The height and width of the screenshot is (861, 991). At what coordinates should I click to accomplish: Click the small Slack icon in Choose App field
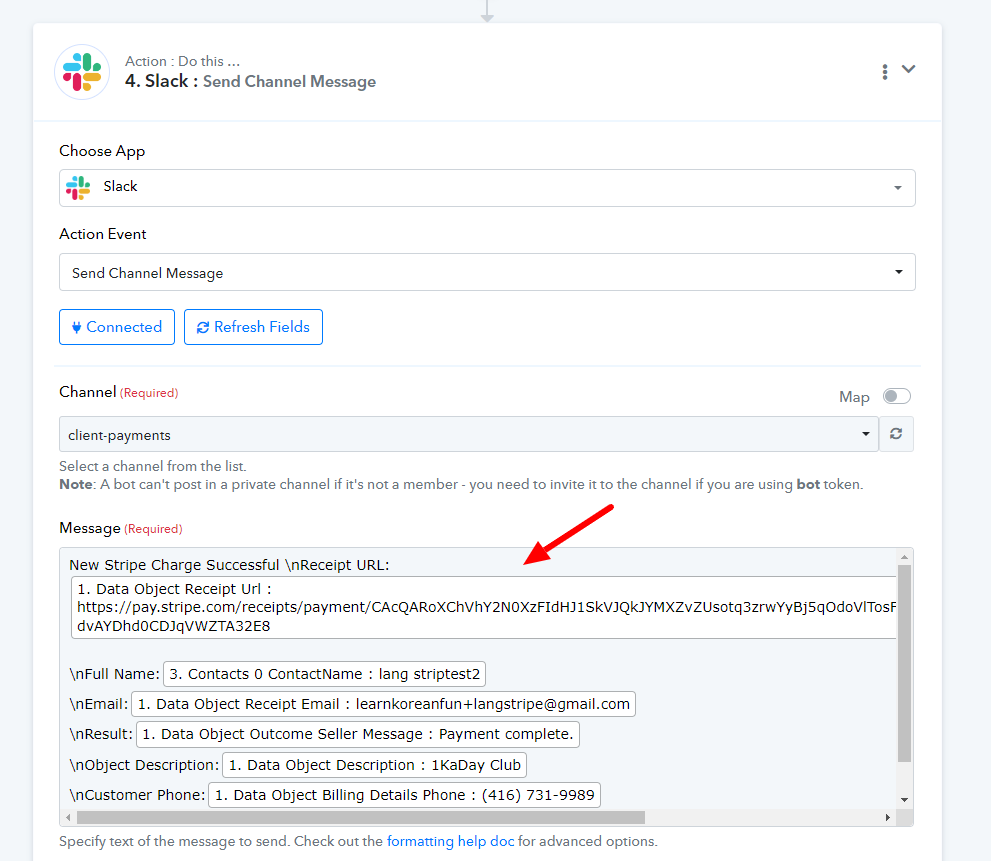[78, 188]
